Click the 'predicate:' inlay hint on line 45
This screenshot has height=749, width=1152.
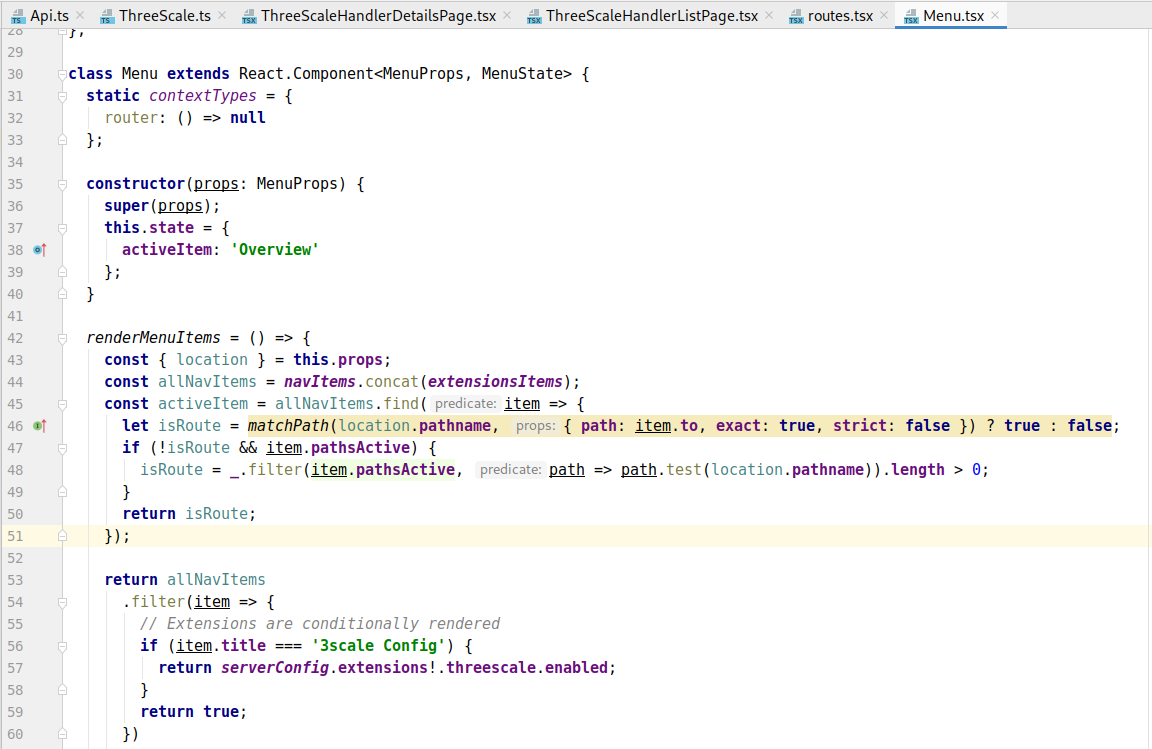pyautogui.click(x=465, y=404)
